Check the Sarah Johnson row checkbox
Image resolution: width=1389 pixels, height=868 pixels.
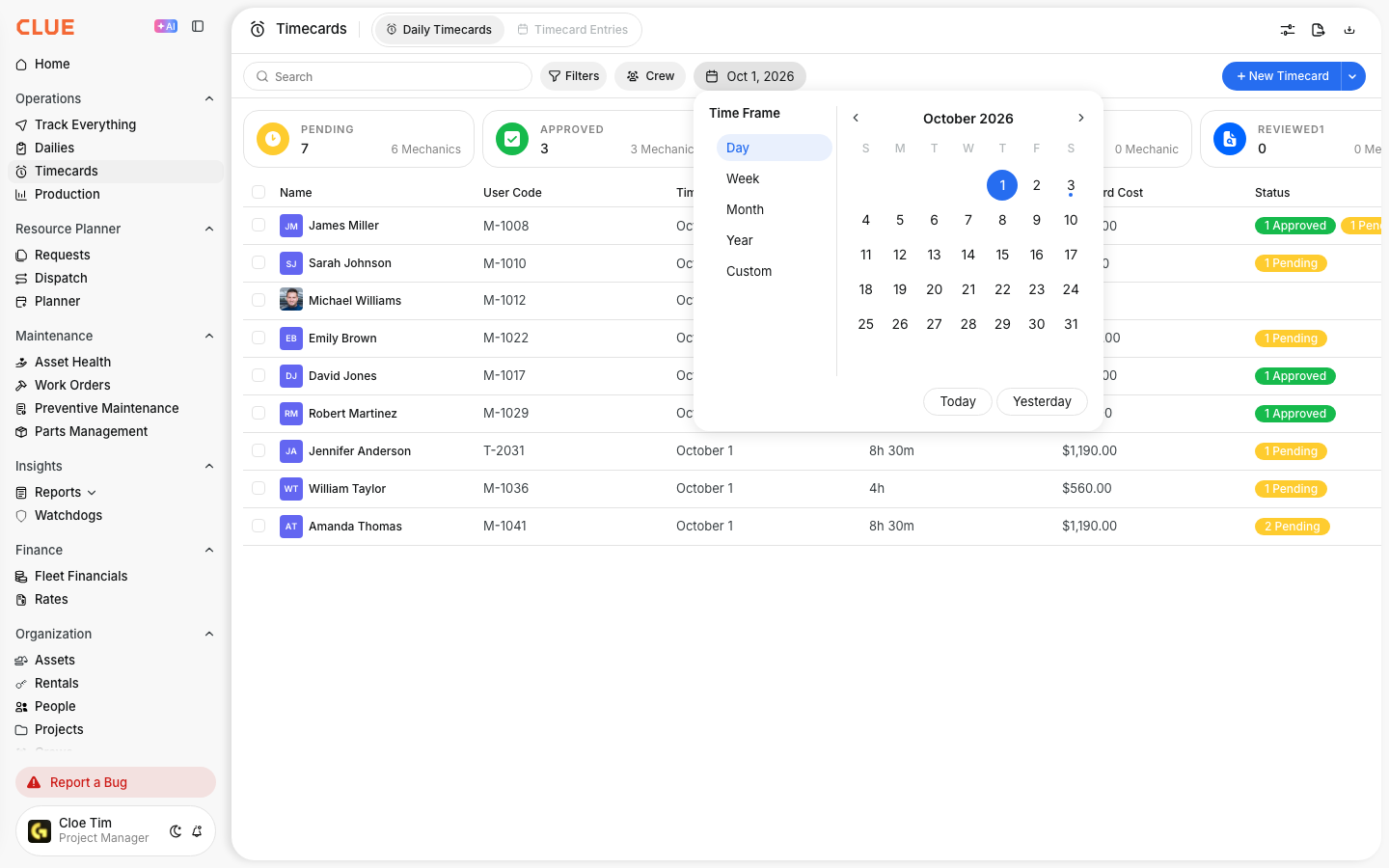pos(259,262)
